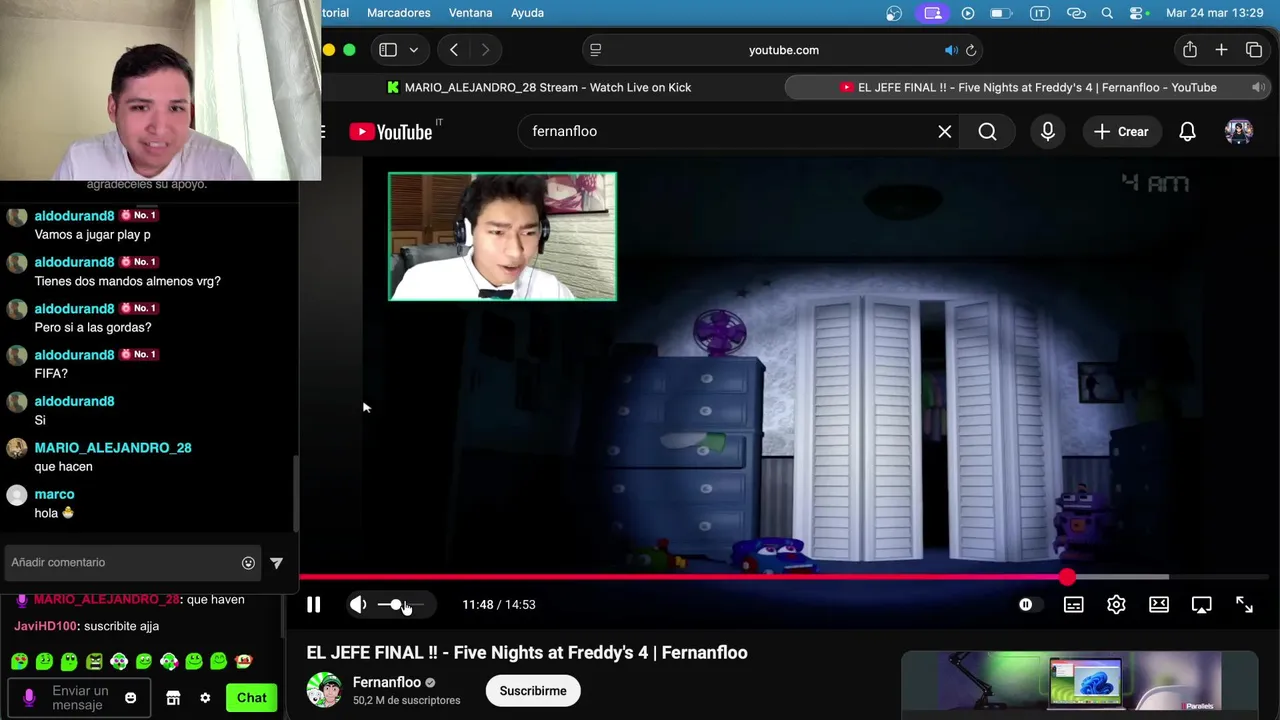
Task: Click the red progress bar scrubber knob
Action: tap(1067, 577)
